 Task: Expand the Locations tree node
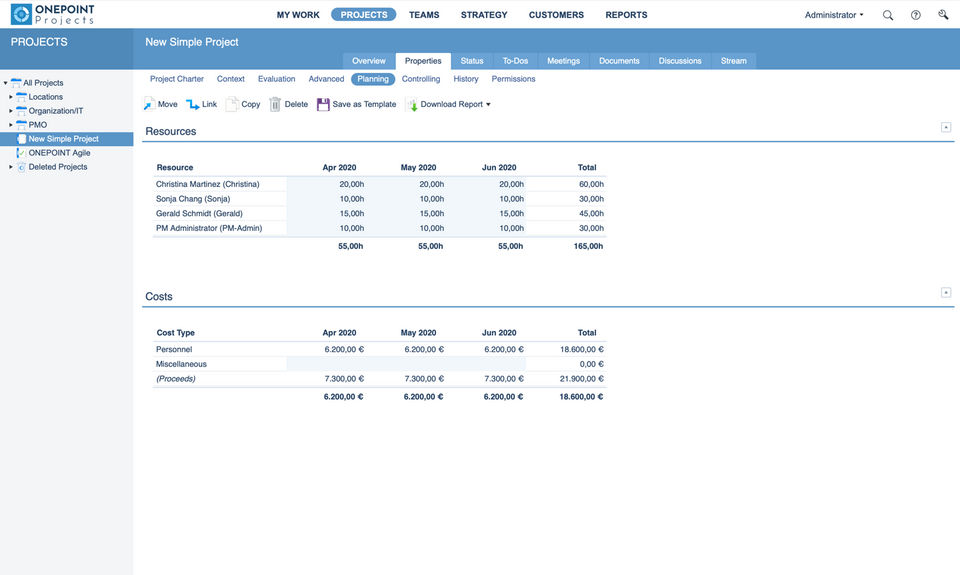click(x=11, y=97)
